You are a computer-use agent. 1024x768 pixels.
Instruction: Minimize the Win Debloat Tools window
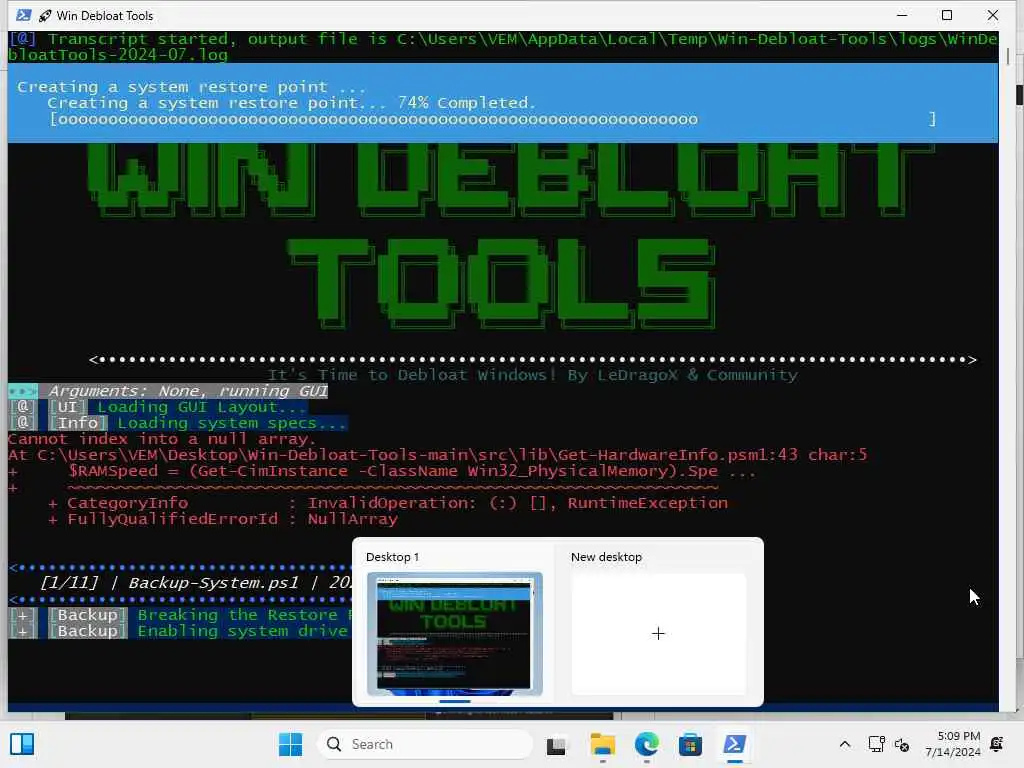(902, 15)
